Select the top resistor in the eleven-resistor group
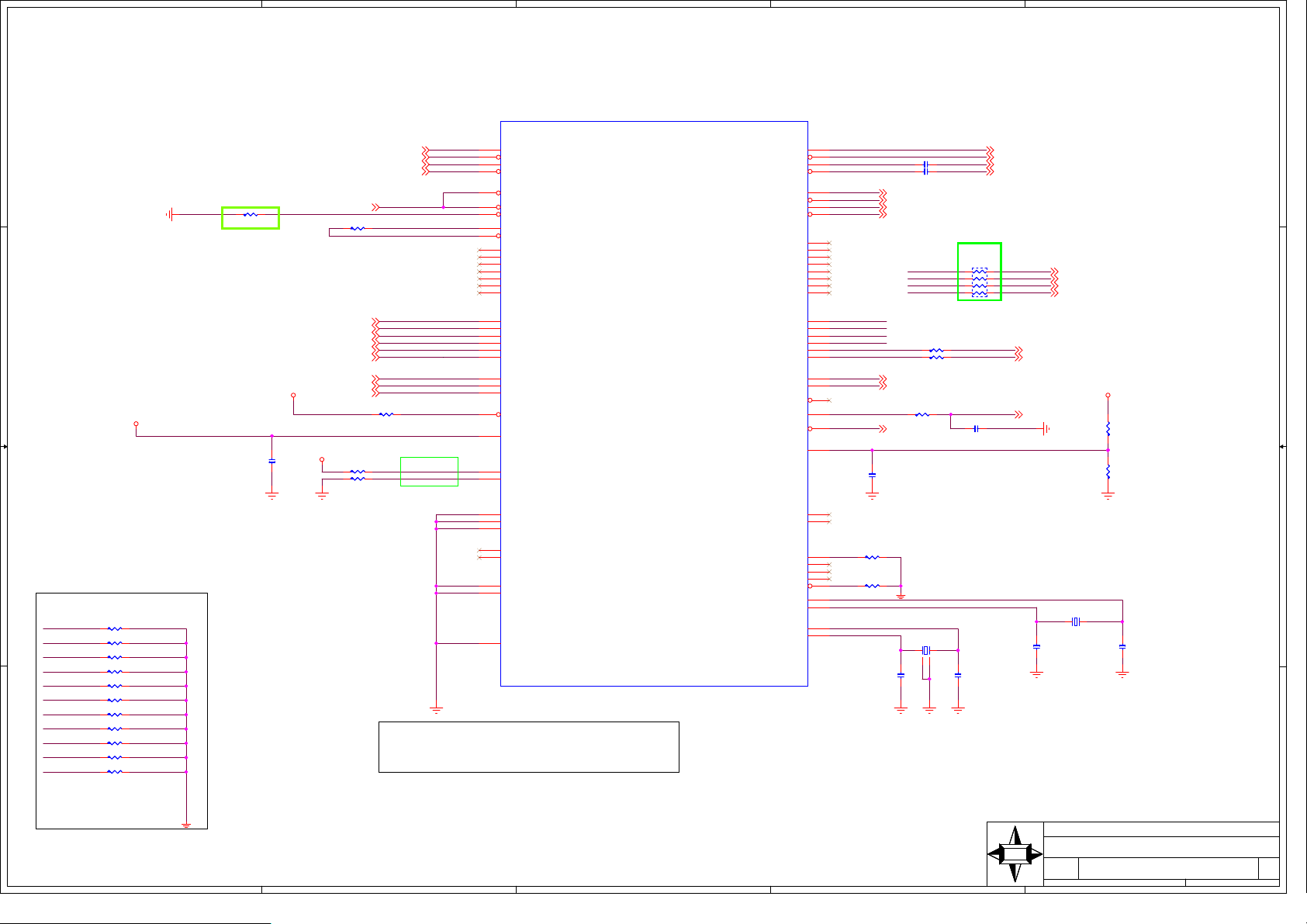This screenshot has height=924, width=1307. point(115,628)
